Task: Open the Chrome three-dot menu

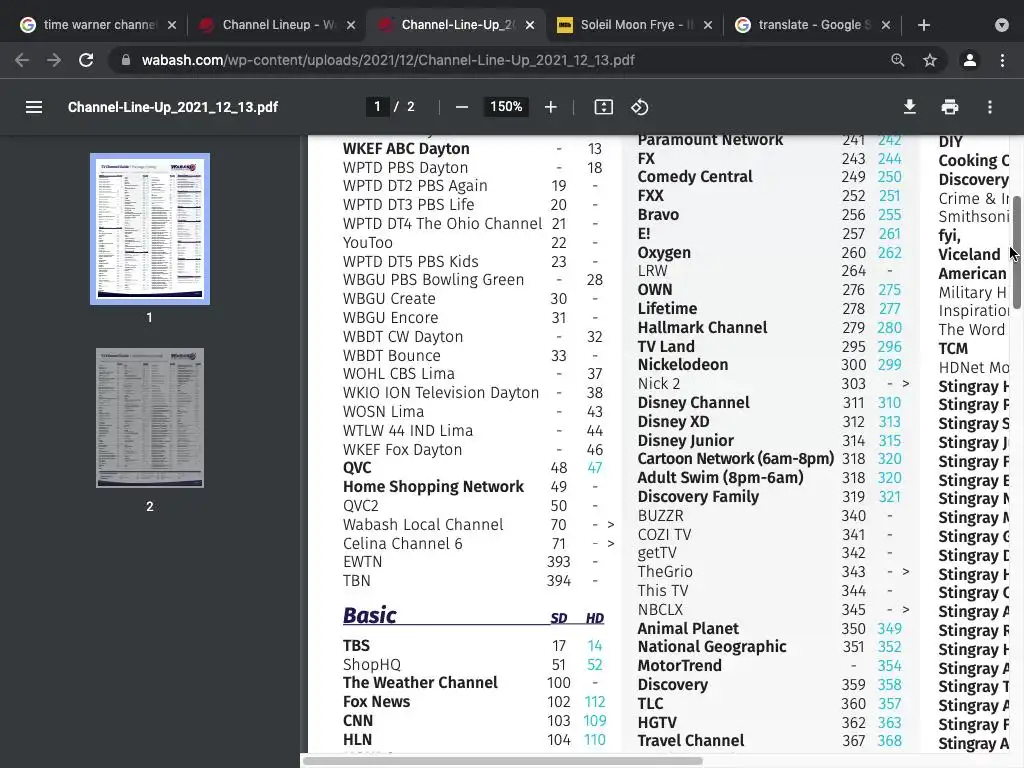Action: (x=1002, y=60)
